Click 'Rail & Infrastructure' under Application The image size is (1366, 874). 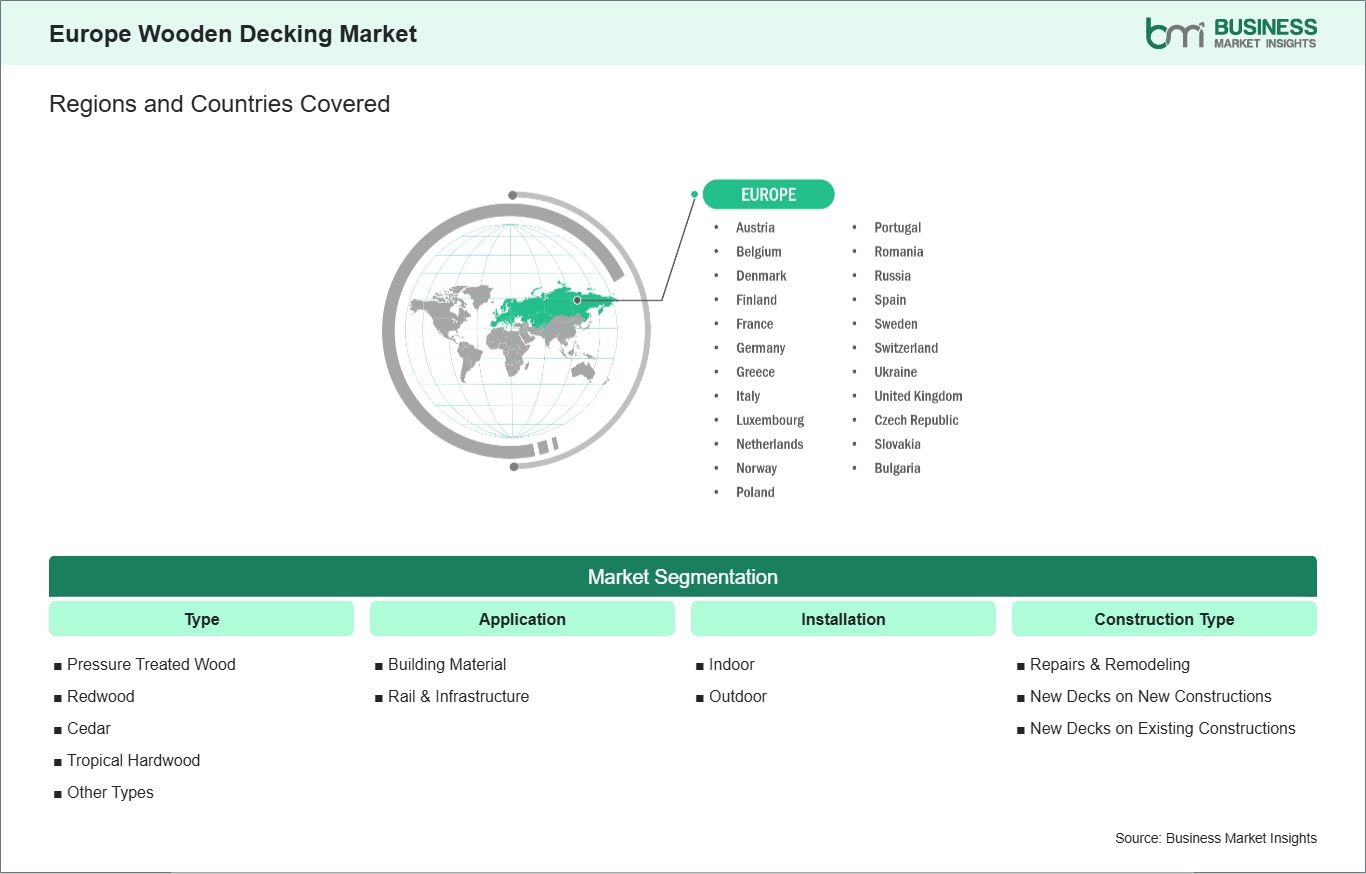click(x=458, y=697)
